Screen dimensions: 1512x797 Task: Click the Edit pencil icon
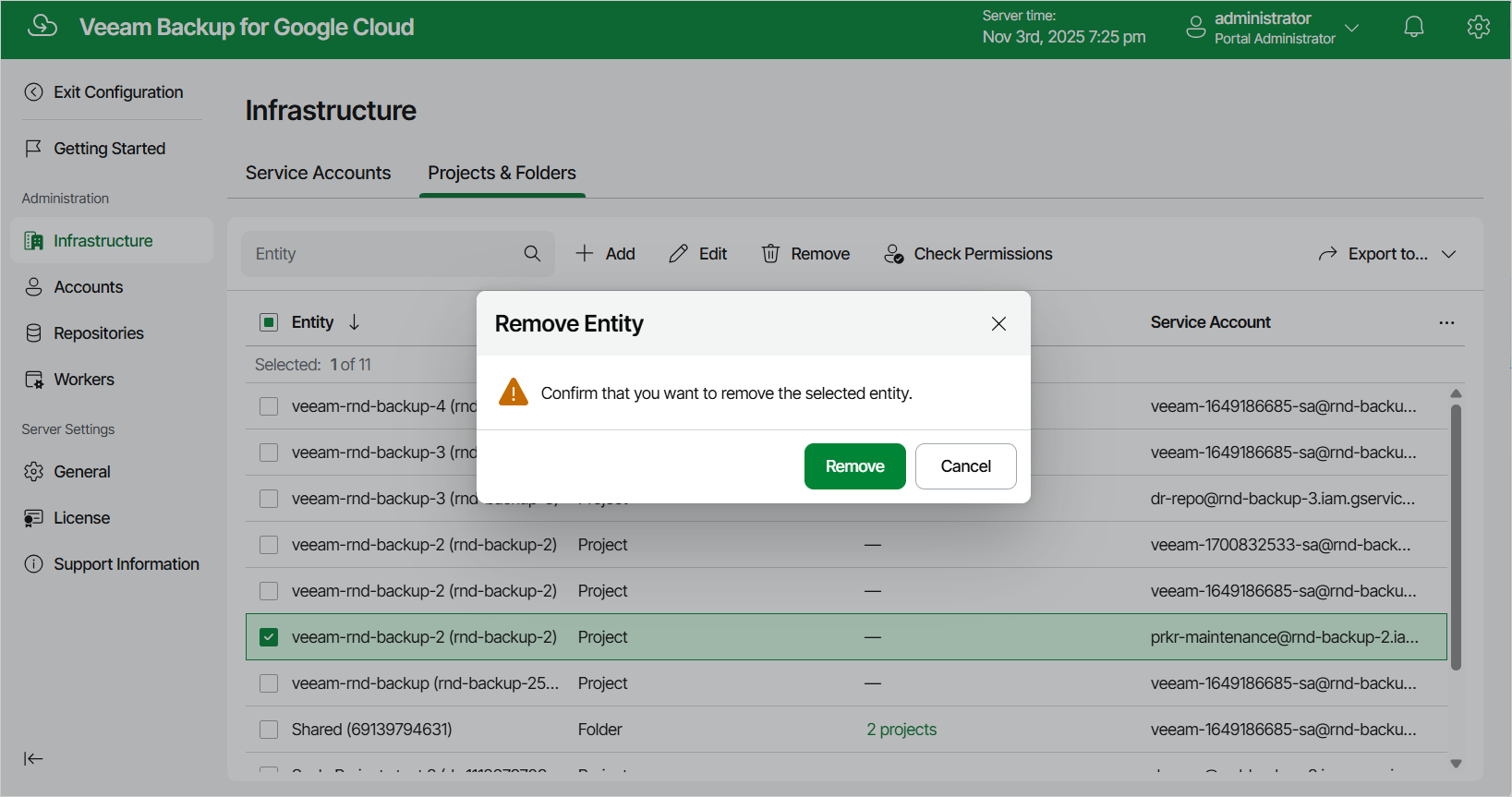pyautogui.click(x=678, y=253)
